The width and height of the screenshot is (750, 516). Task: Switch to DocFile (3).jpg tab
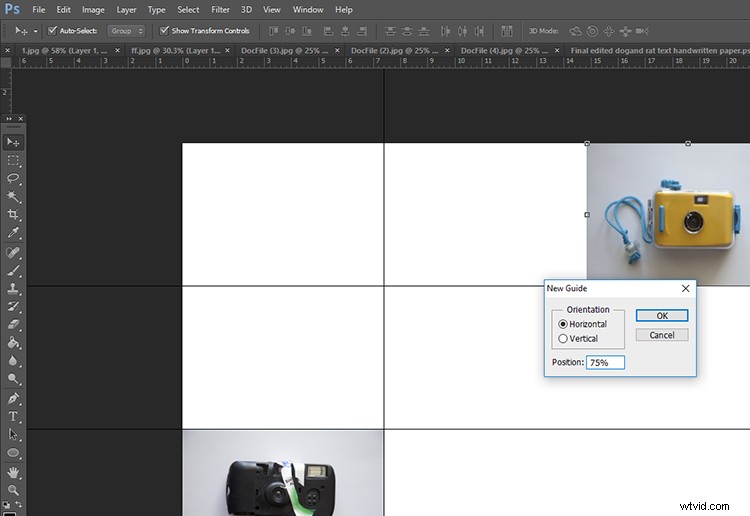(x=285, y=50)
